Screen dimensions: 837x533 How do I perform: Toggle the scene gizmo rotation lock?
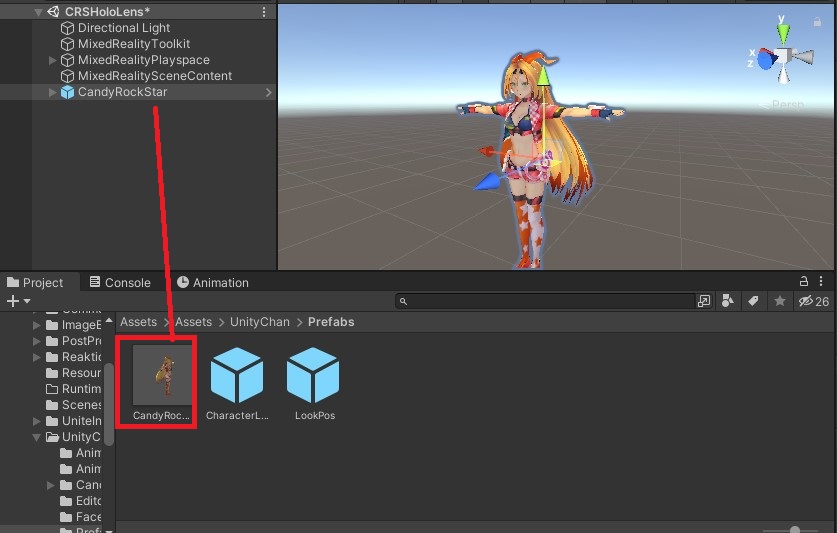pyautogui.click(x=817, y=22)
